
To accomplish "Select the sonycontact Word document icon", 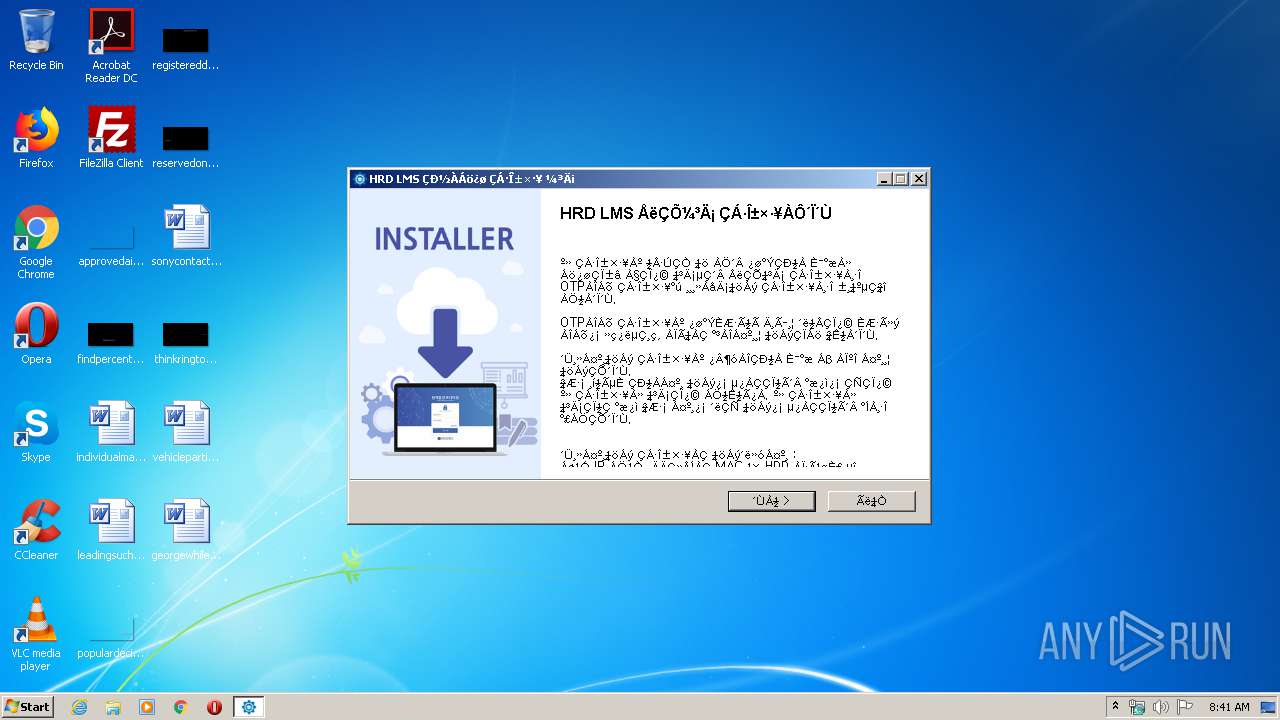I will [x=186, y=236].
